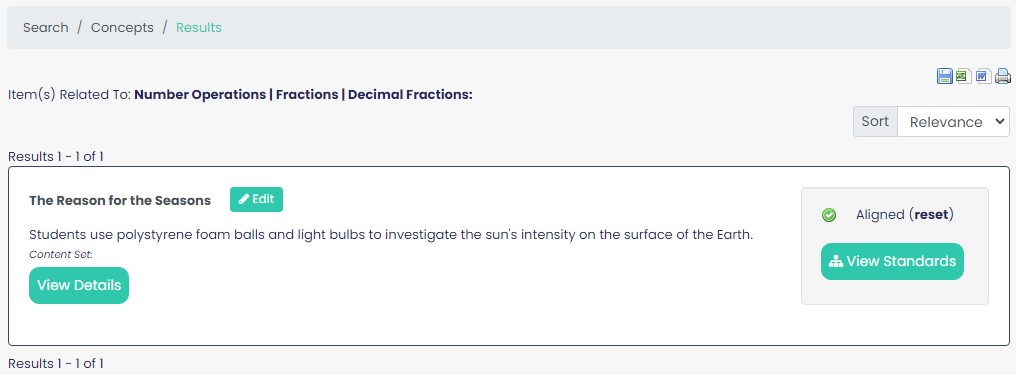Click the Results 1 - 1 of 1 count below the card
The width and height of the screenshot is (1016, 375).
click(56, 363)
